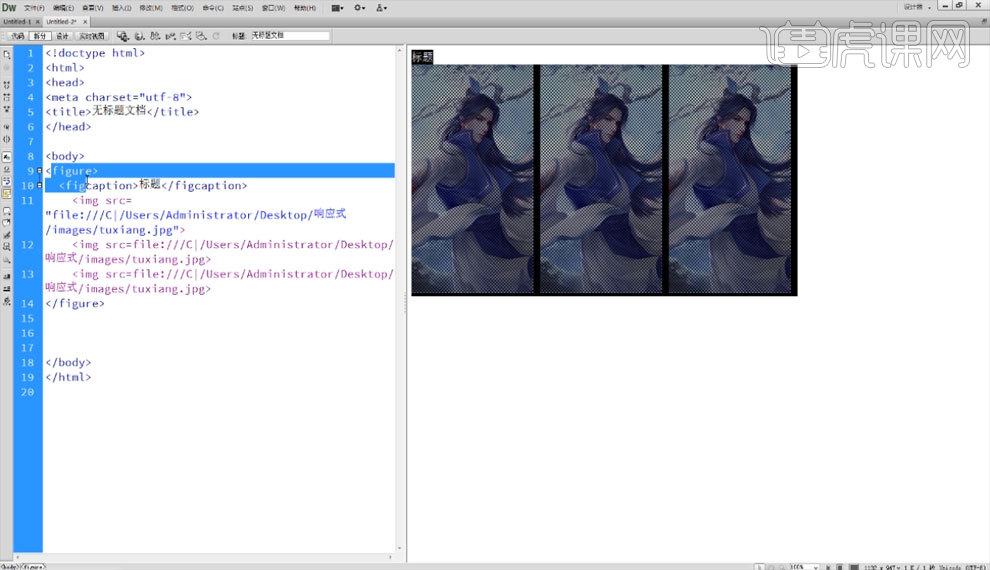
Task: Click the Refresh Design View icon
Action: click(216, 36)
